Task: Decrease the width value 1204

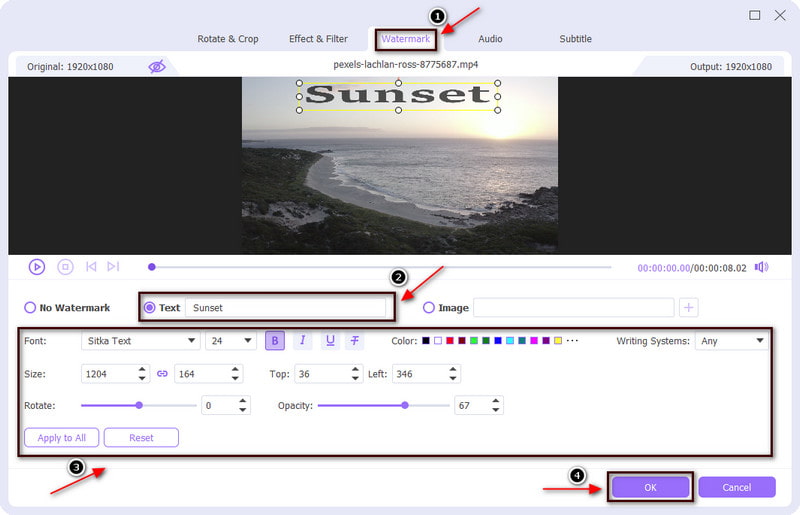Action: [142, 378]
